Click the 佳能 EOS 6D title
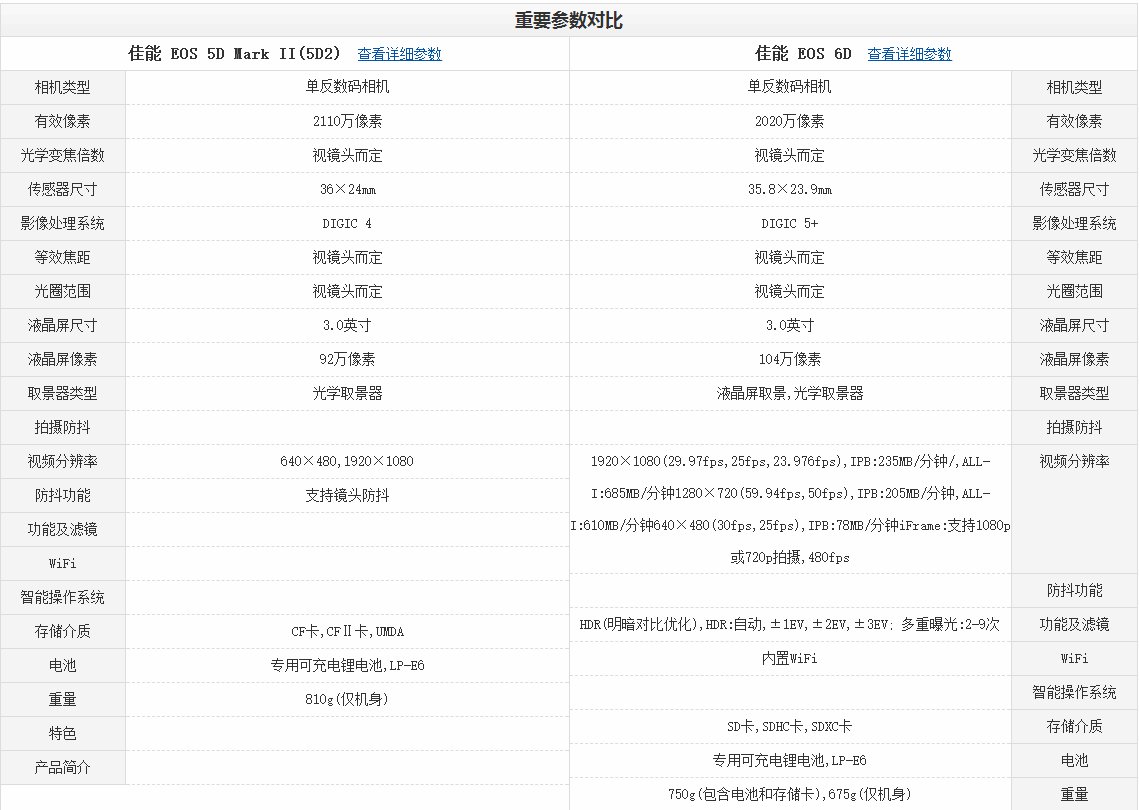This screenshot has height=810, width=1139. (805, 53)
